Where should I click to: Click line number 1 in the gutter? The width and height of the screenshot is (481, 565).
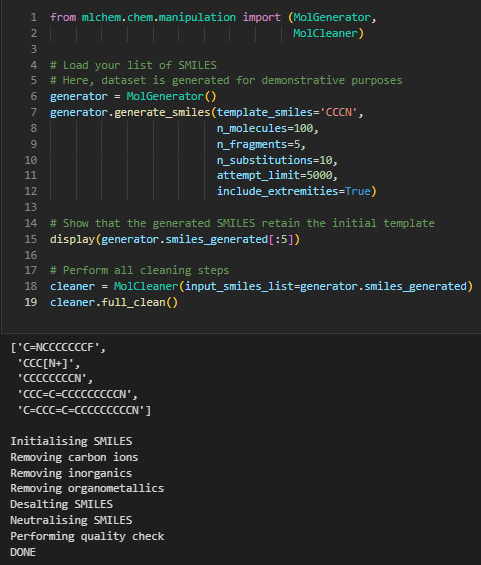[x=34, y=17]
